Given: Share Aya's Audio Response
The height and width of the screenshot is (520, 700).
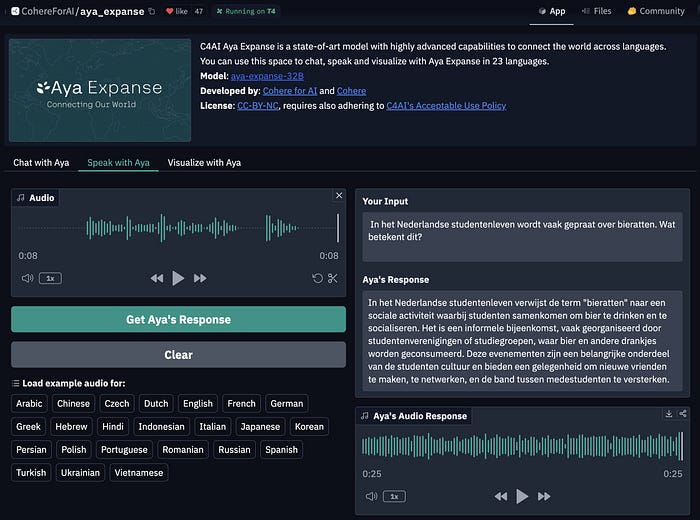Looking at the screenshot, I should 683,414.
